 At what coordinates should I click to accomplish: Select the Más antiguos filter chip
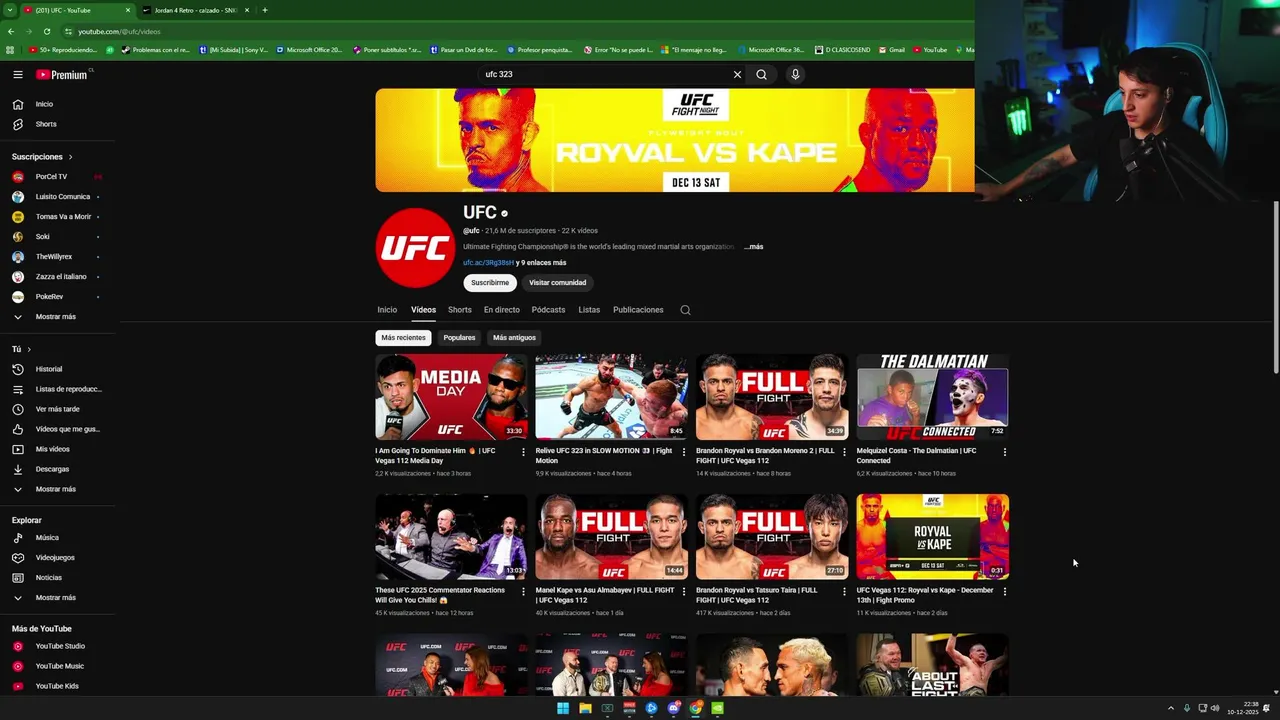(x=514, y=338)
